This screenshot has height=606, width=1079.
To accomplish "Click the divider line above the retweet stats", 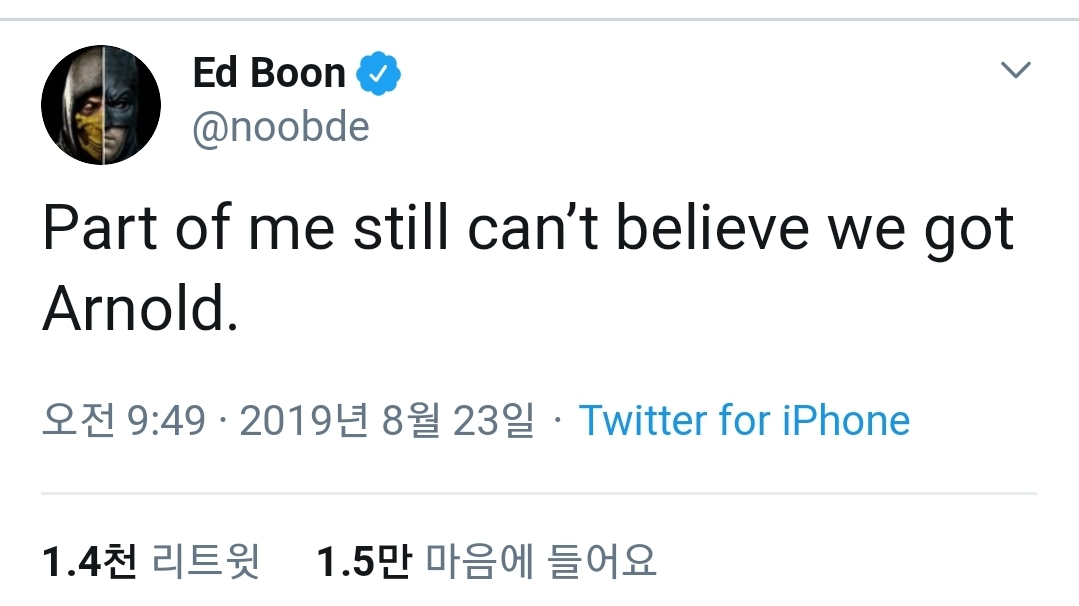I will coord(539,493).
